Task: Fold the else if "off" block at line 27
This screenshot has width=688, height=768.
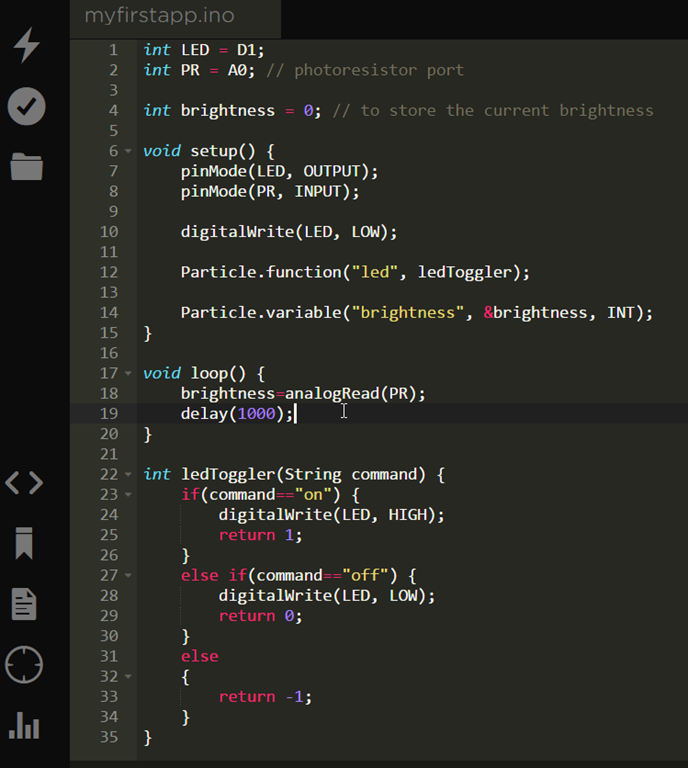Action: pos(128,576)
